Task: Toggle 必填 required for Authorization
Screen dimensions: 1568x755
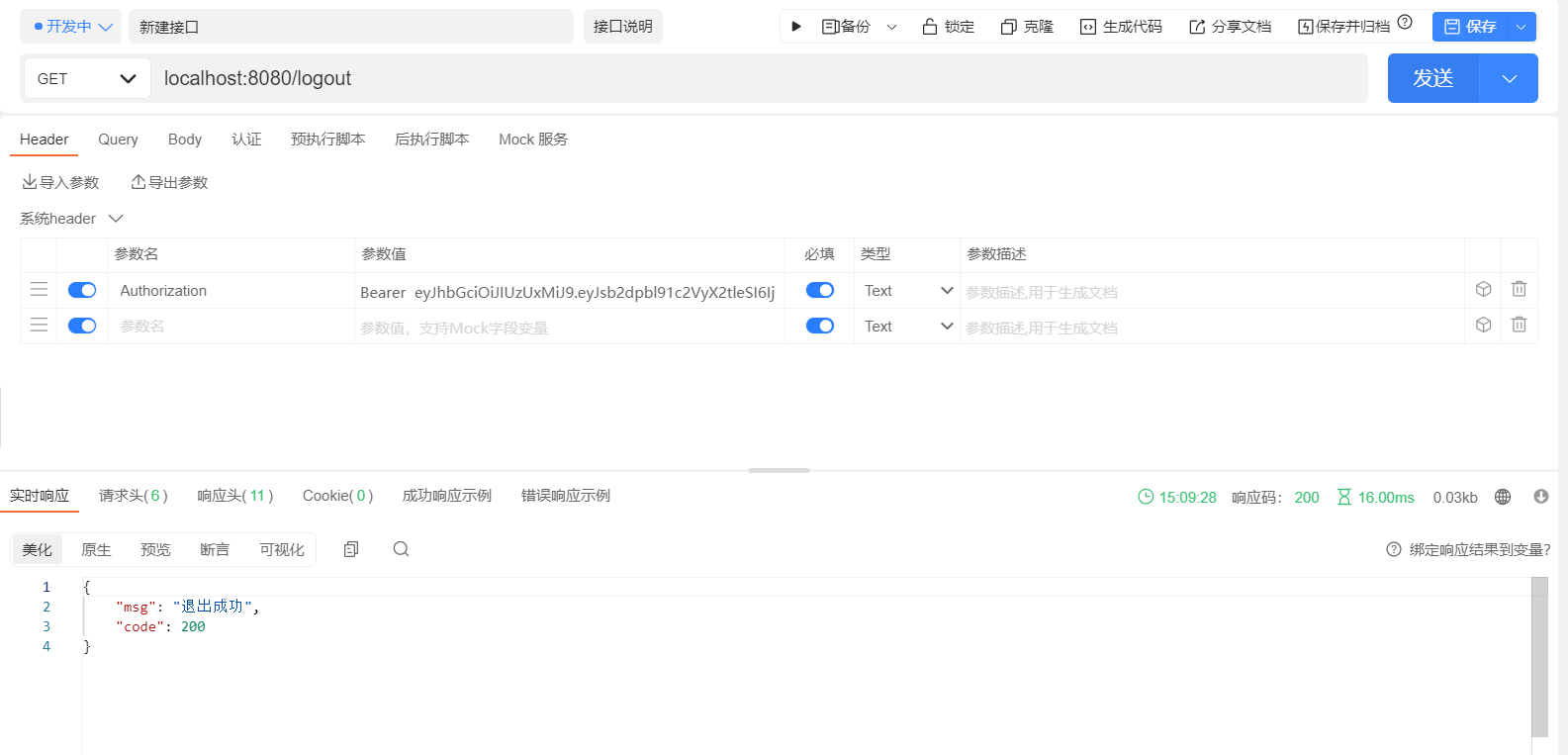Action: [820, 290]
